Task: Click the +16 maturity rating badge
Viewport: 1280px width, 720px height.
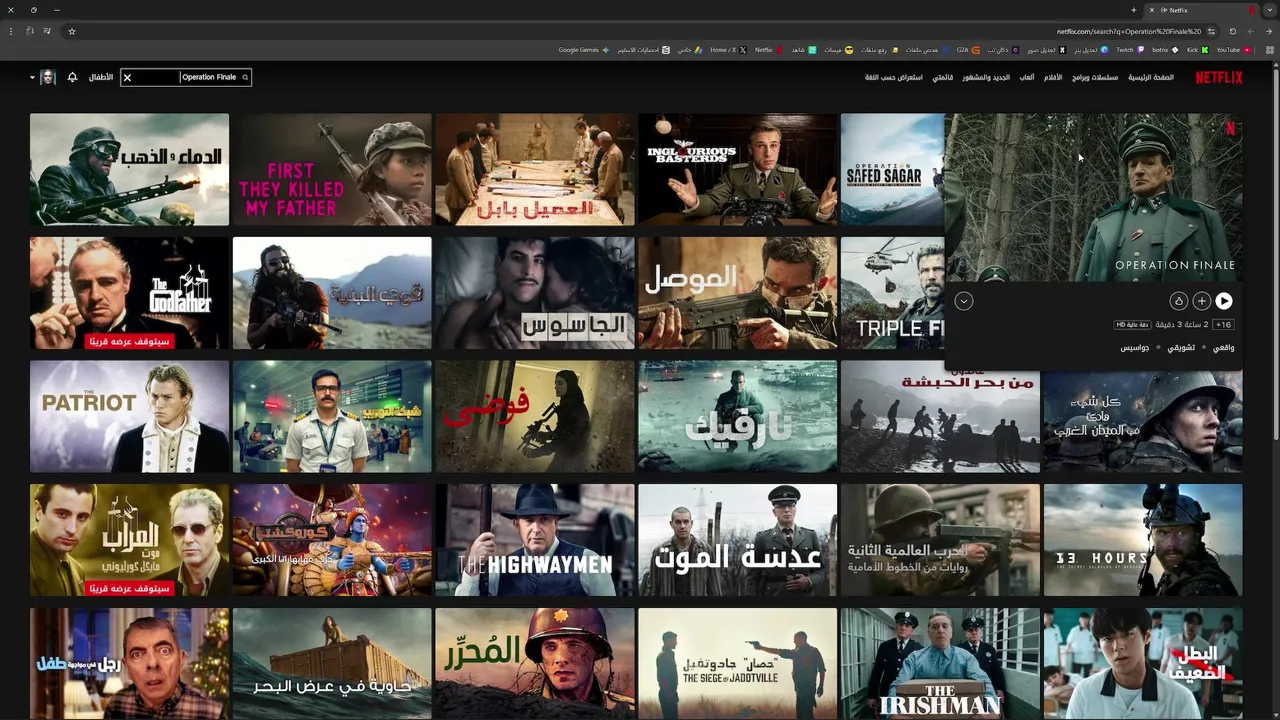Action: tap(1224, 325)
